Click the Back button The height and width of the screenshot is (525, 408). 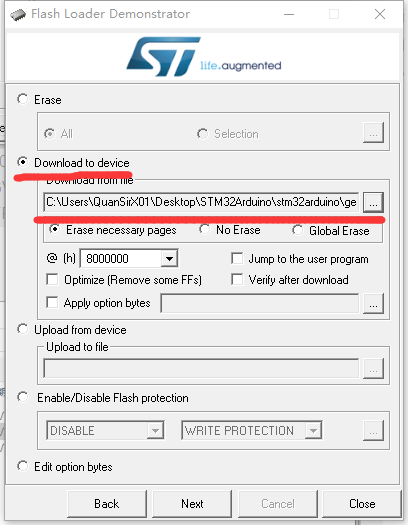tap(107, 504)
